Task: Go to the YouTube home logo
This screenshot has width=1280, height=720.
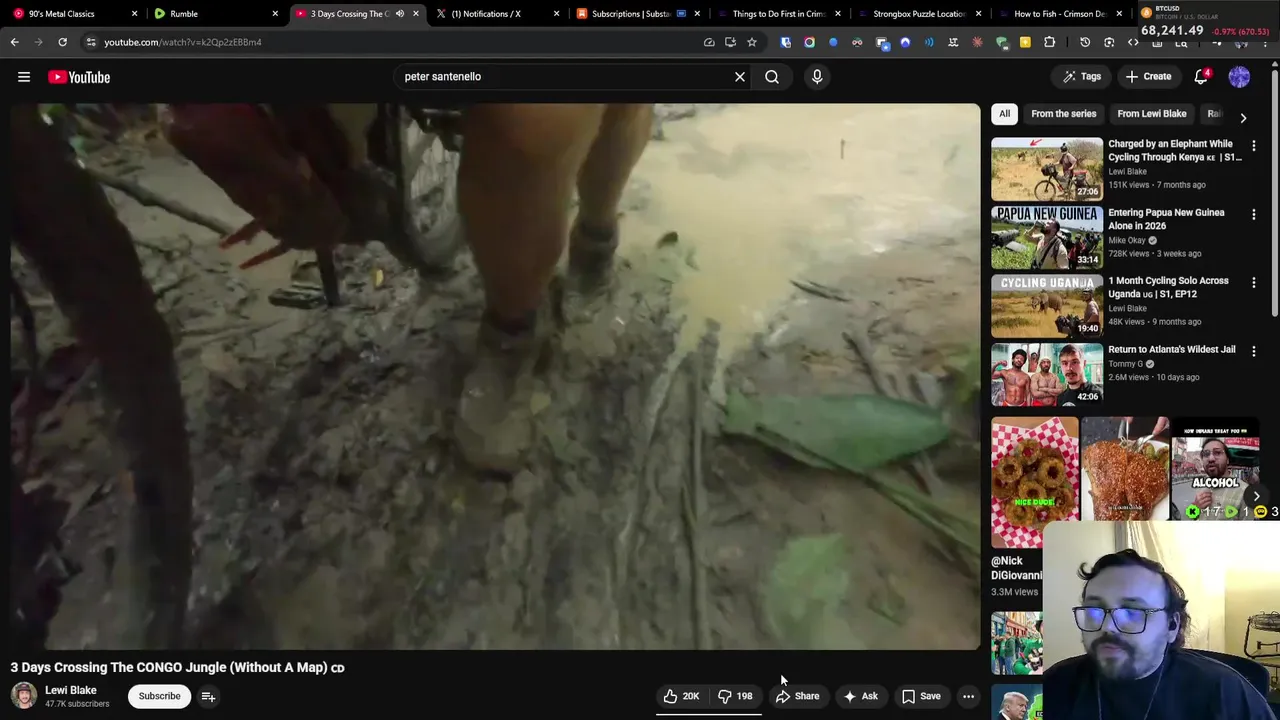Action: click(x=79, y=77)
